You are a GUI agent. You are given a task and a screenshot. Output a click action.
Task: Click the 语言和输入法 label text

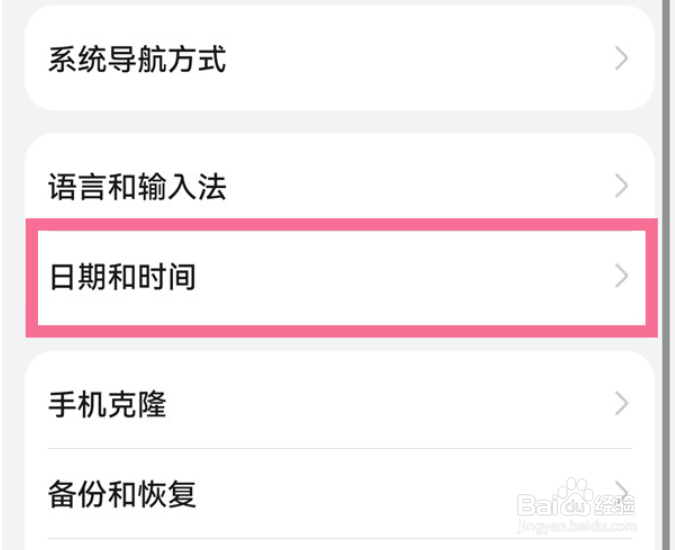138,187
